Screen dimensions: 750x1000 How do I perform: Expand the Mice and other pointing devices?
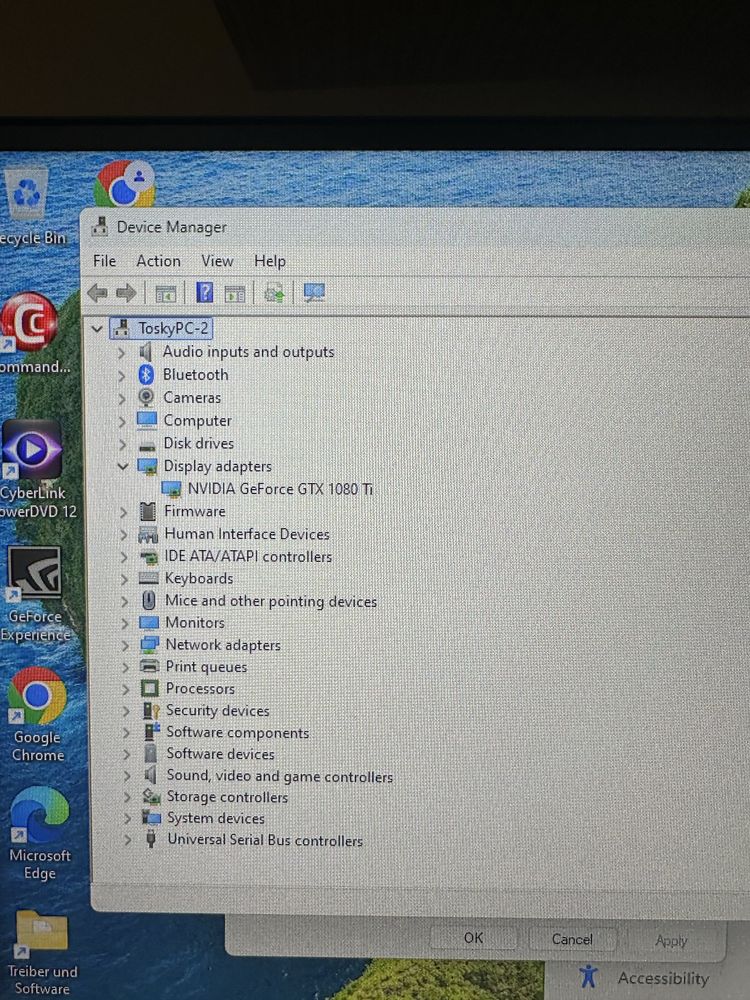tap(124, 601)
